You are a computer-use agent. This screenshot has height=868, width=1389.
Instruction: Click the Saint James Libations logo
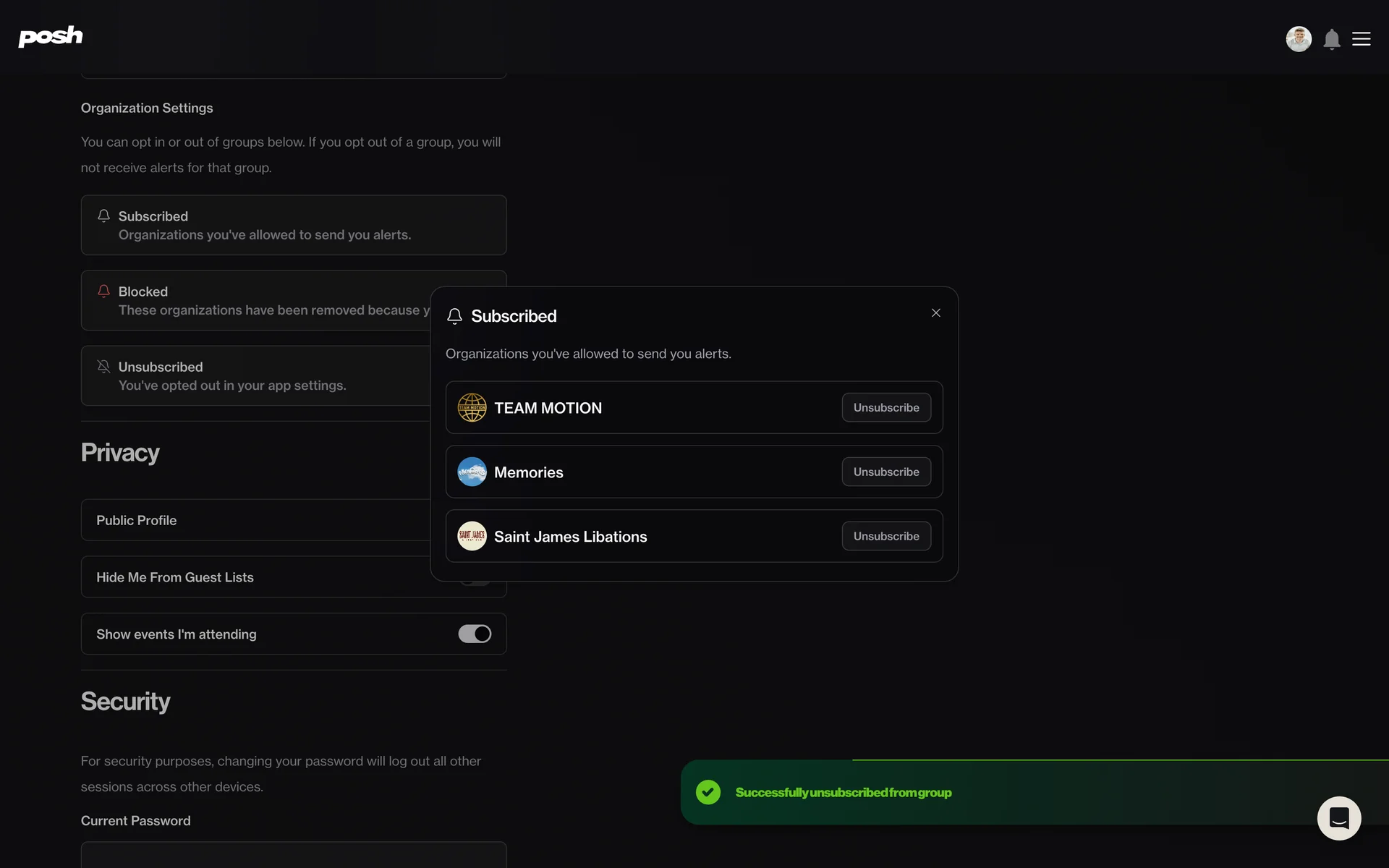click(x=472, y=537)
